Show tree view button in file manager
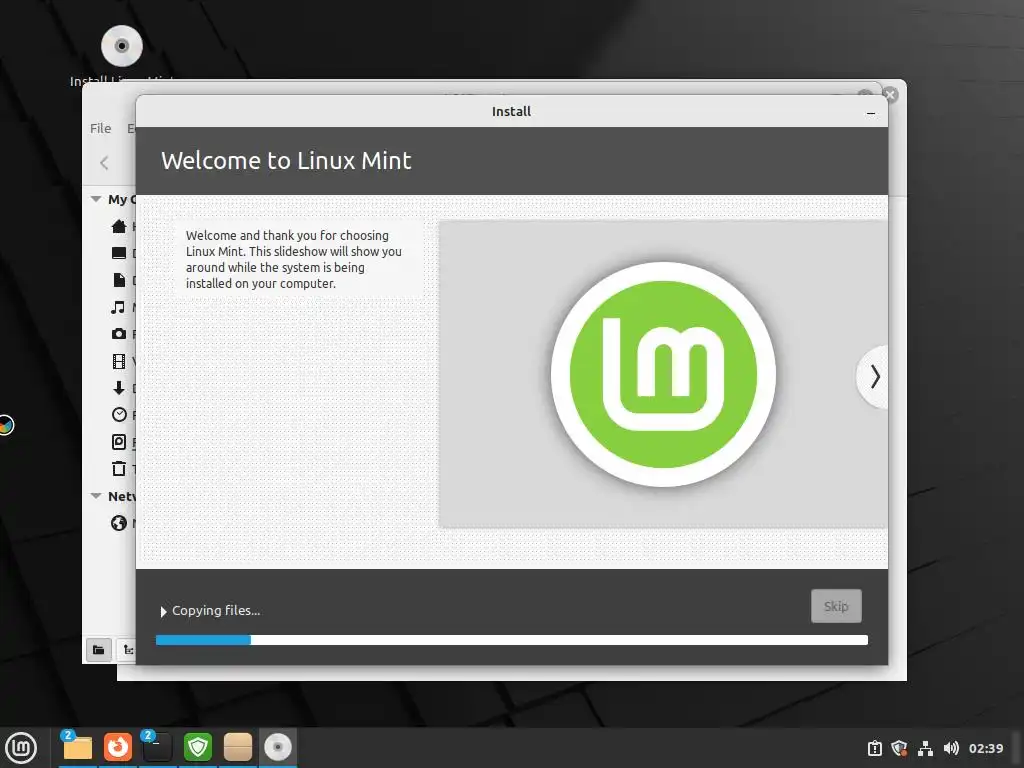Image resolution: width=1024 pixels, height=768 pixels. (x=127, y=650)
